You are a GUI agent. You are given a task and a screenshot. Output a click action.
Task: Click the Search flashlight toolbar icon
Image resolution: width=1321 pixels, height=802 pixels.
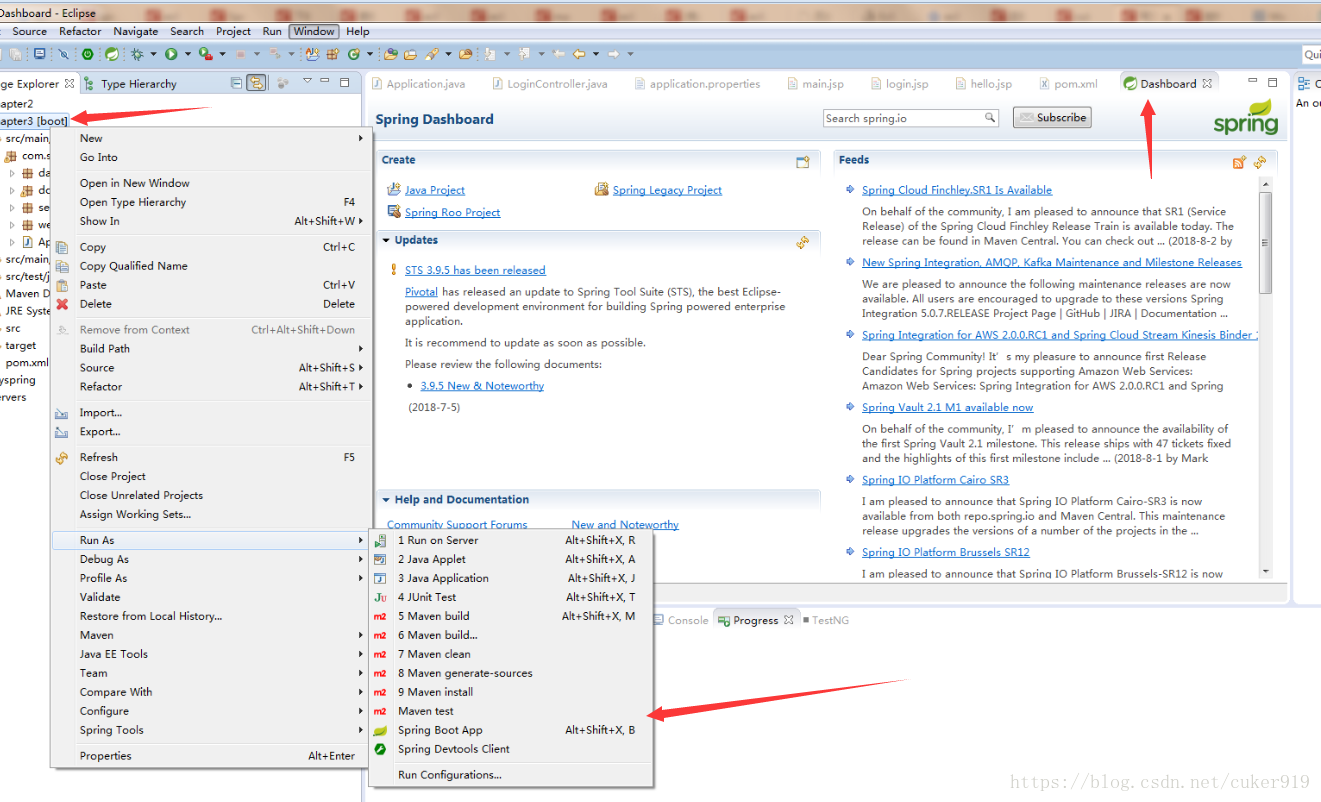(431, 54)
